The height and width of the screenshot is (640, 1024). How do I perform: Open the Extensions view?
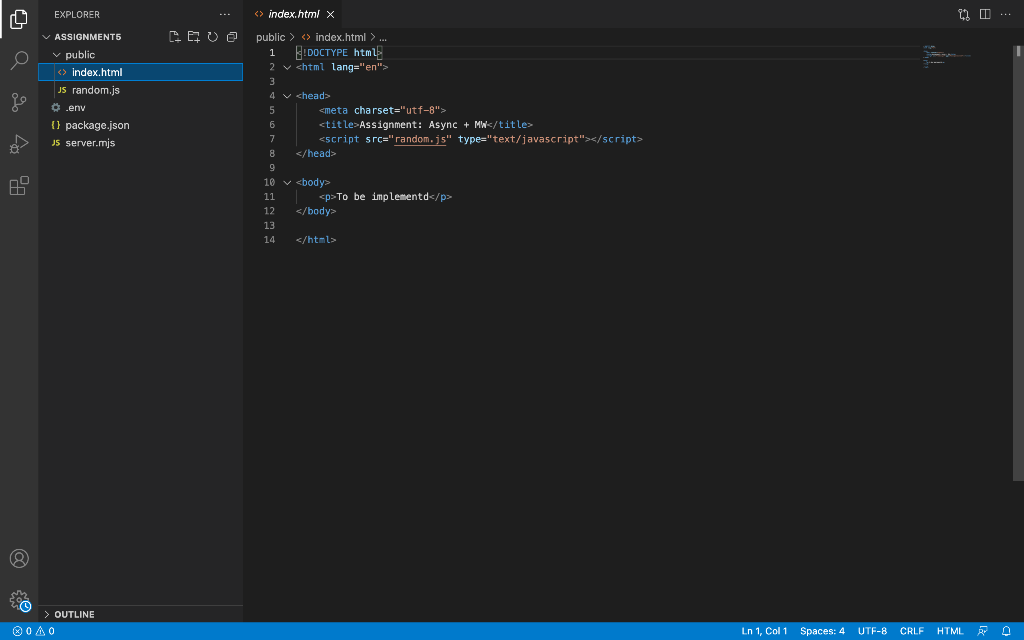[x=19, y=185]
